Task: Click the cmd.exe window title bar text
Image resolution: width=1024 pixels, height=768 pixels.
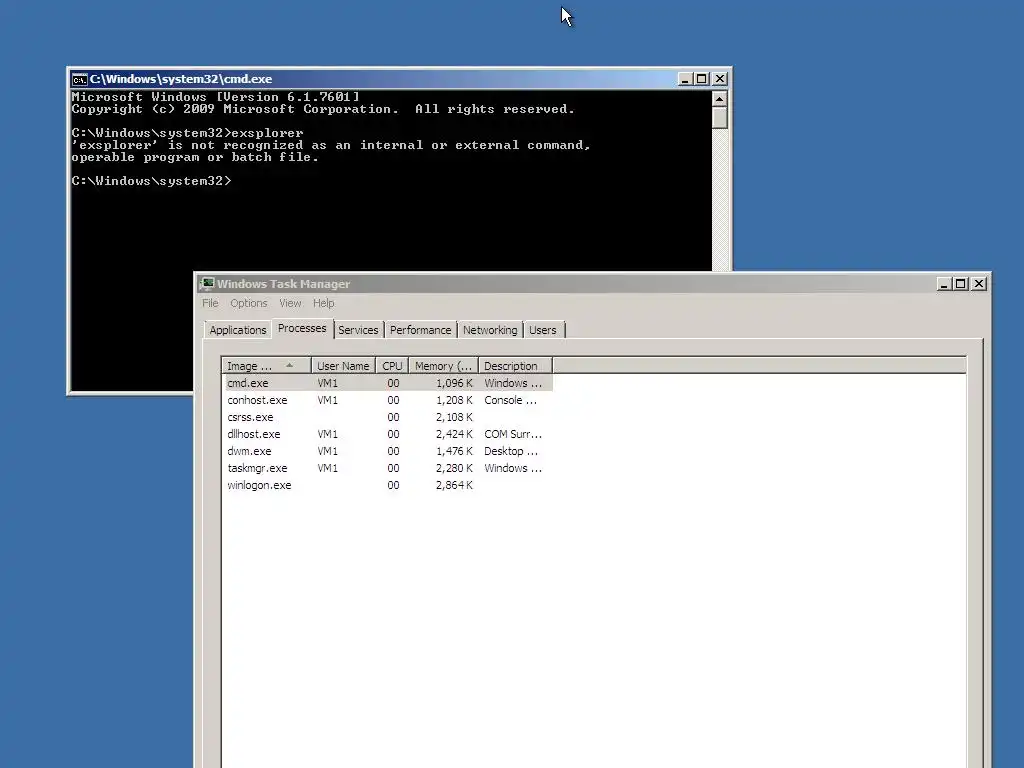Action: tap(181, 79)
